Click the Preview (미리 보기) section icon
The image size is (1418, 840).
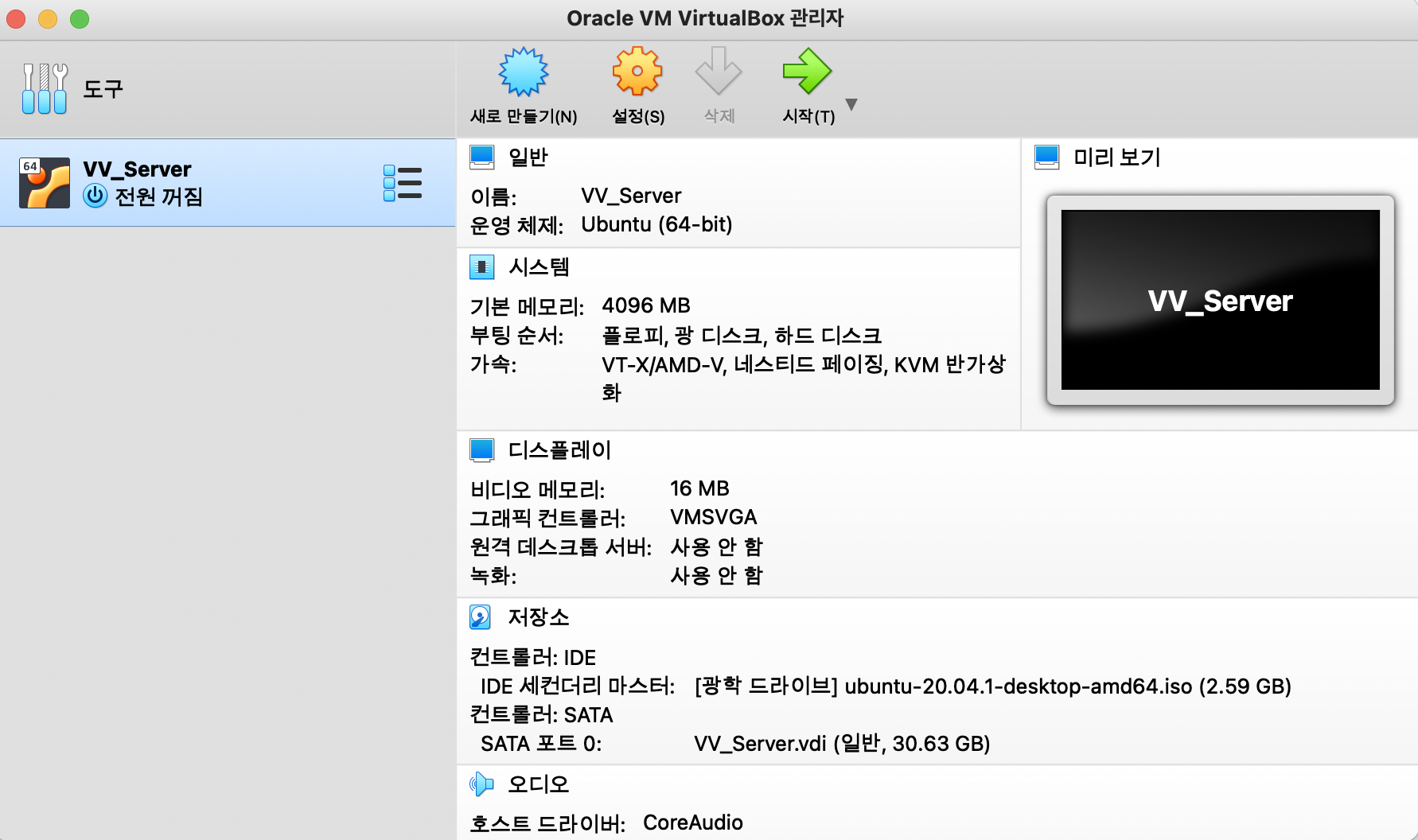[x=1047, y=157]
